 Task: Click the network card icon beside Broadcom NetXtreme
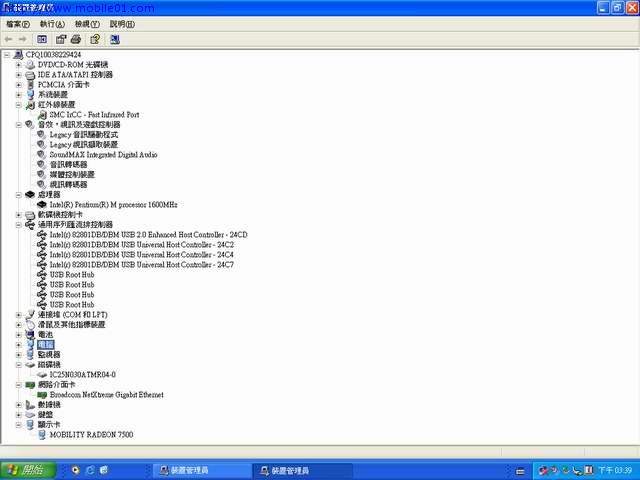pos(42,394)
